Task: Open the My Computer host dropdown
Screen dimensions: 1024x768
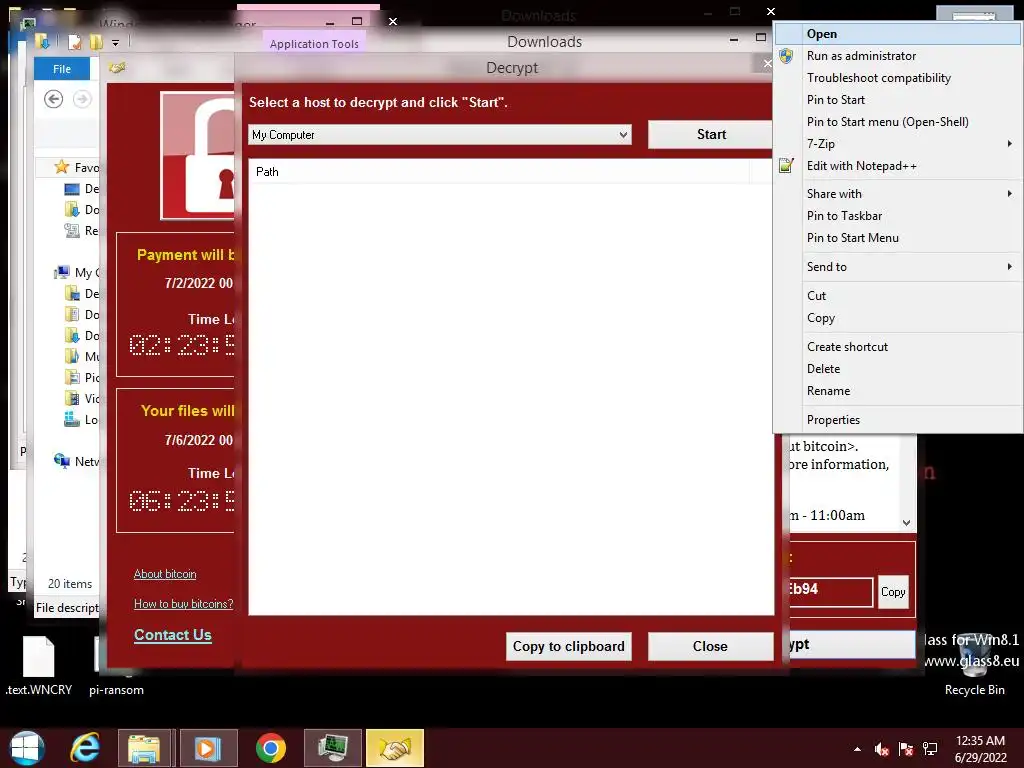Action: tap(440, 135)
